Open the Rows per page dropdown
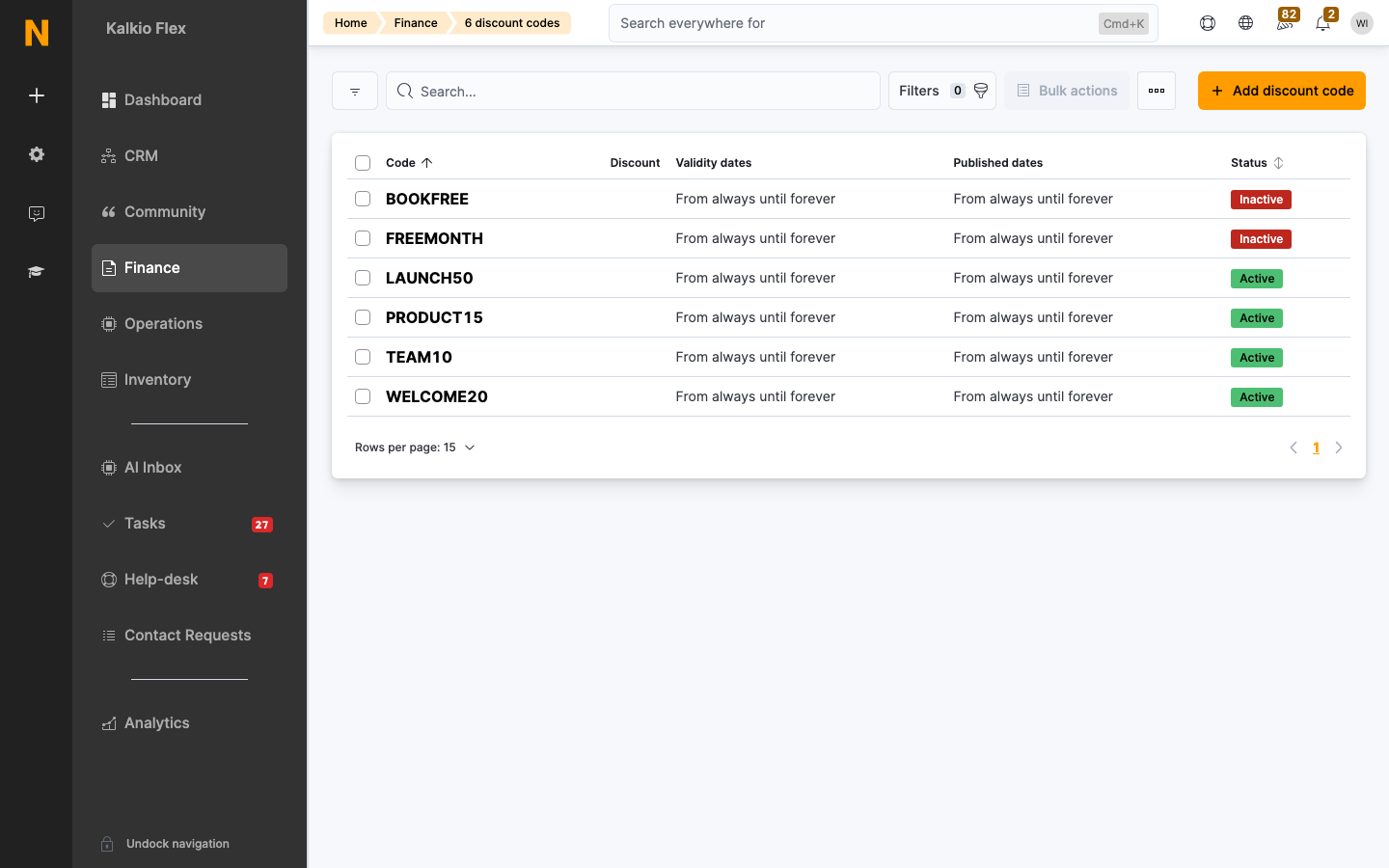 (x=416, y=448)
